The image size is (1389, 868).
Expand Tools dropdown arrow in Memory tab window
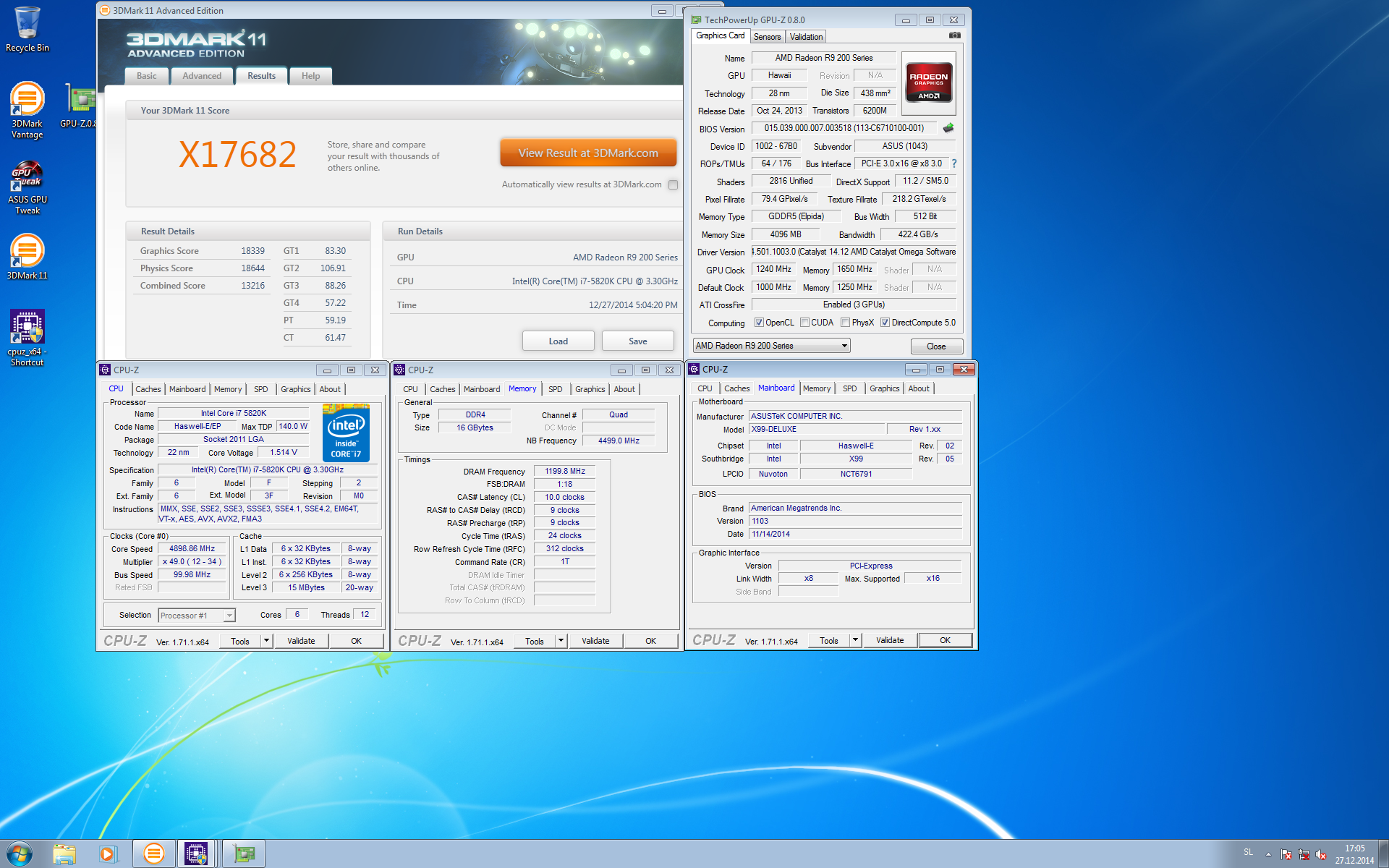[561, 641]
